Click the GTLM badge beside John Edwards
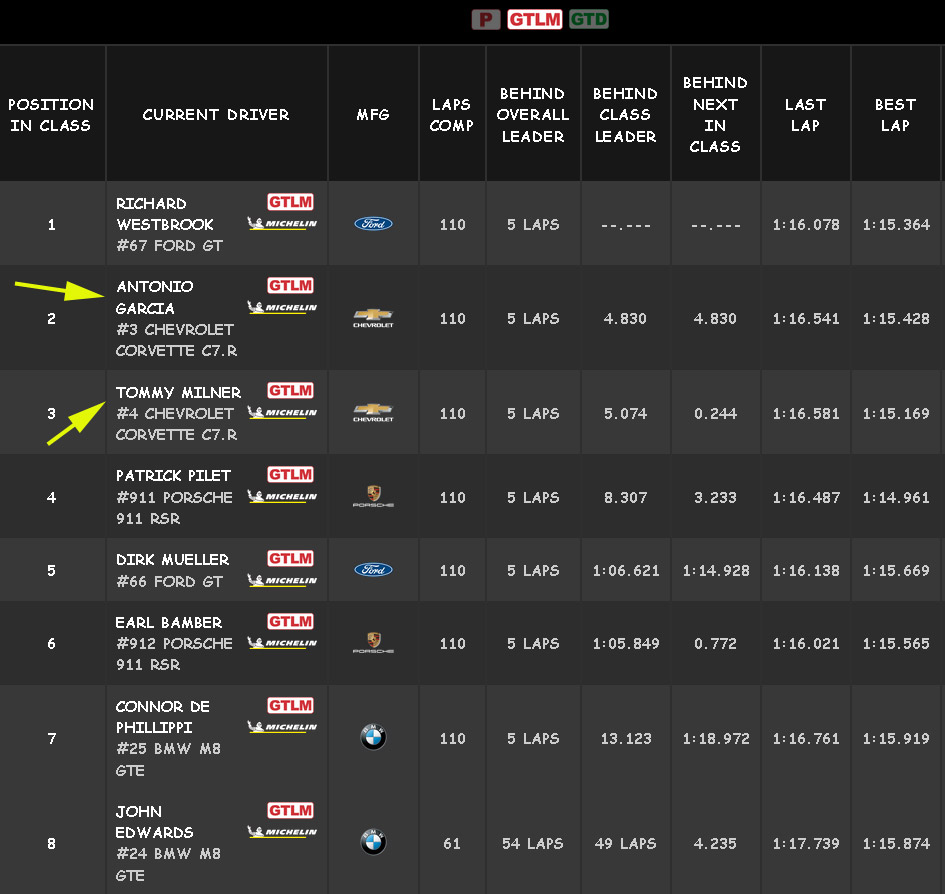The width and height of the screenshot is (945, 894). (290, 810)
